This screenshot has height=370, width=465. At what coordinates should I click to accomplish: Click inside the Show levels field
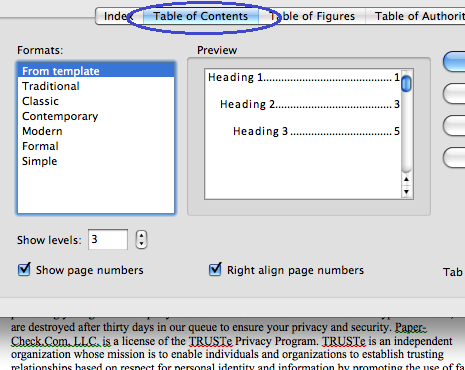108,239
